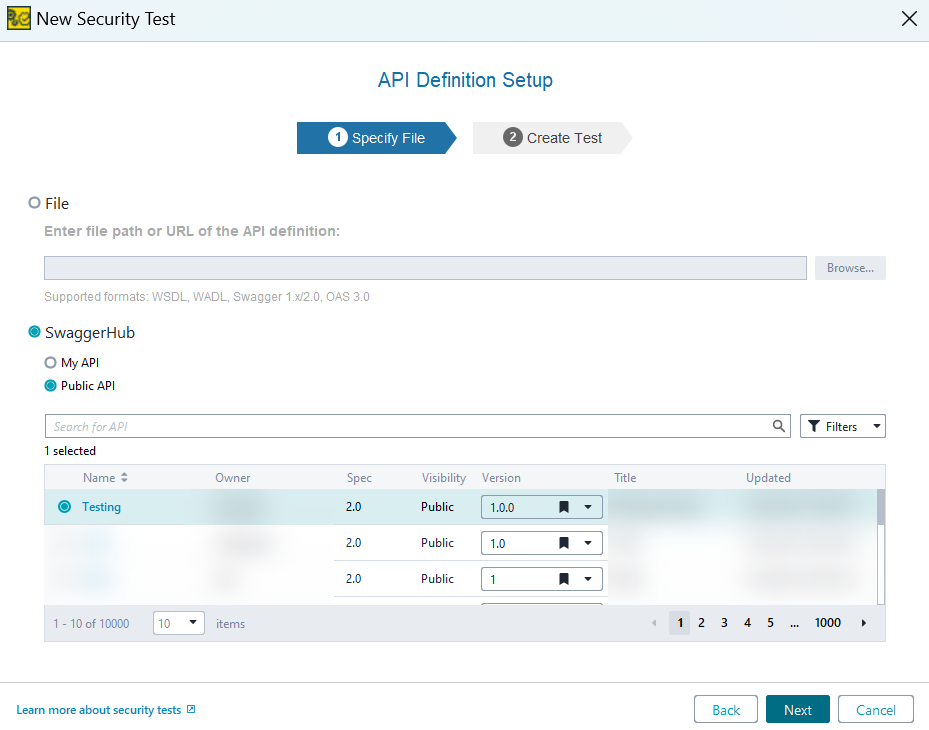
Task: Click the search magnifier icon in the API search bar
Action: 779,425
